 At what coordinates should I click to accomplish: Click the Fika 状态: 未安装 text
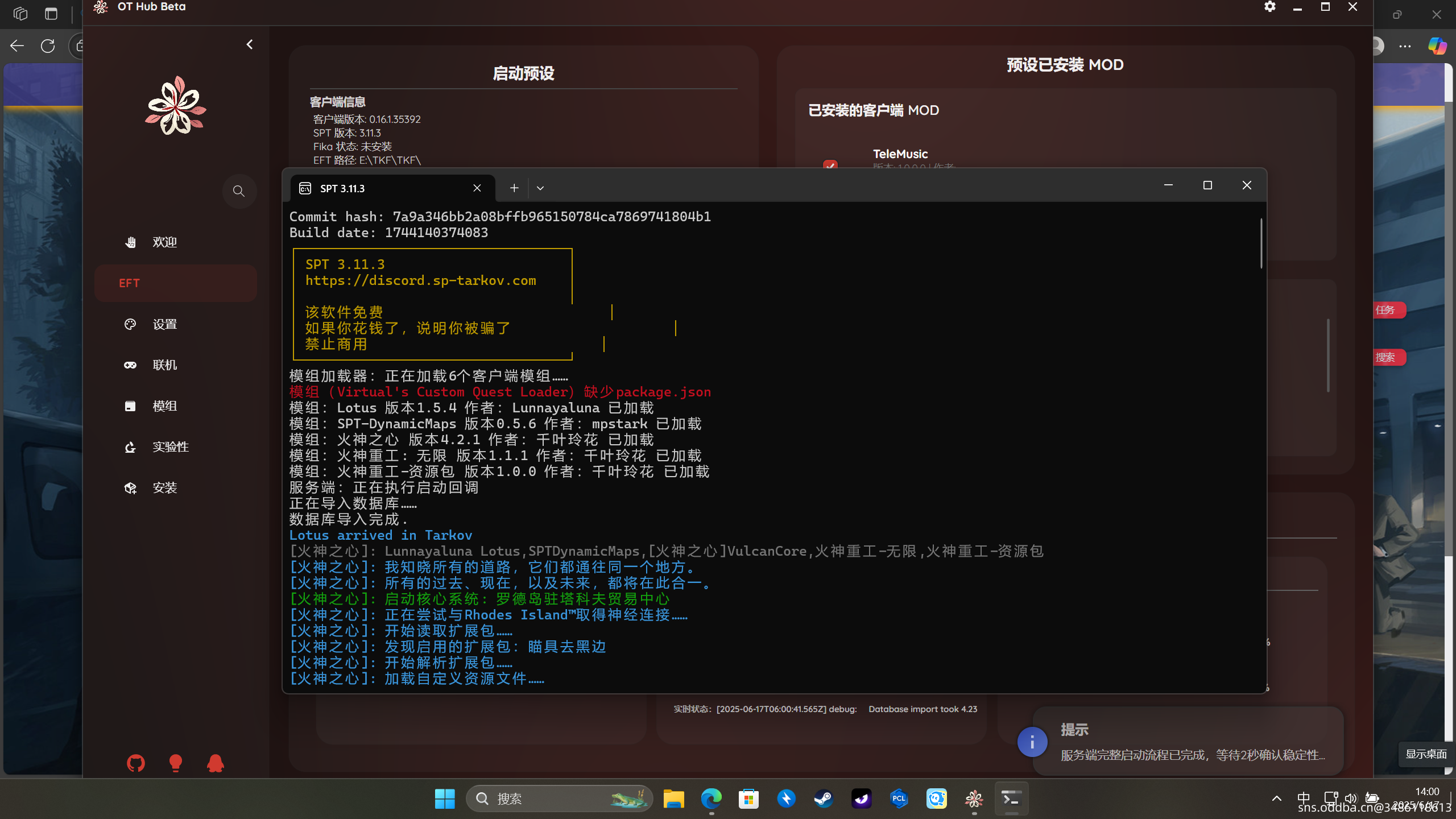click(x=353, y=147)
